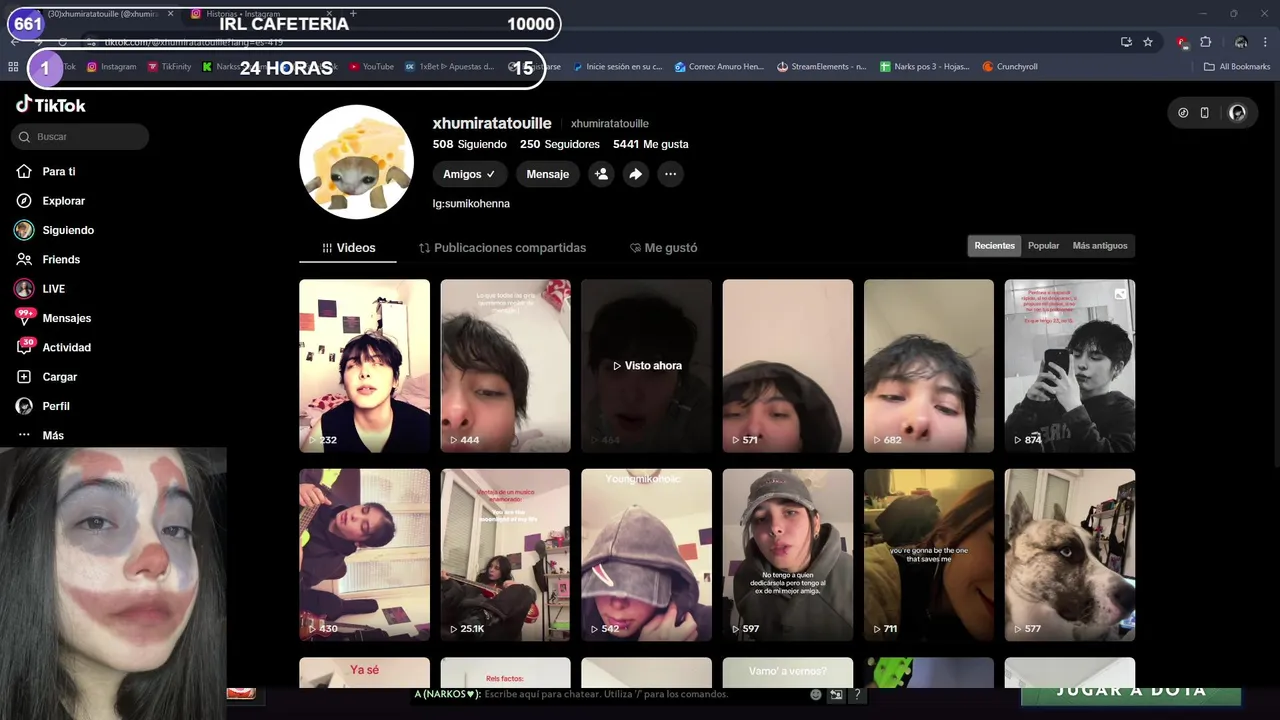Open the video with 682 views

tap(929, 366)
